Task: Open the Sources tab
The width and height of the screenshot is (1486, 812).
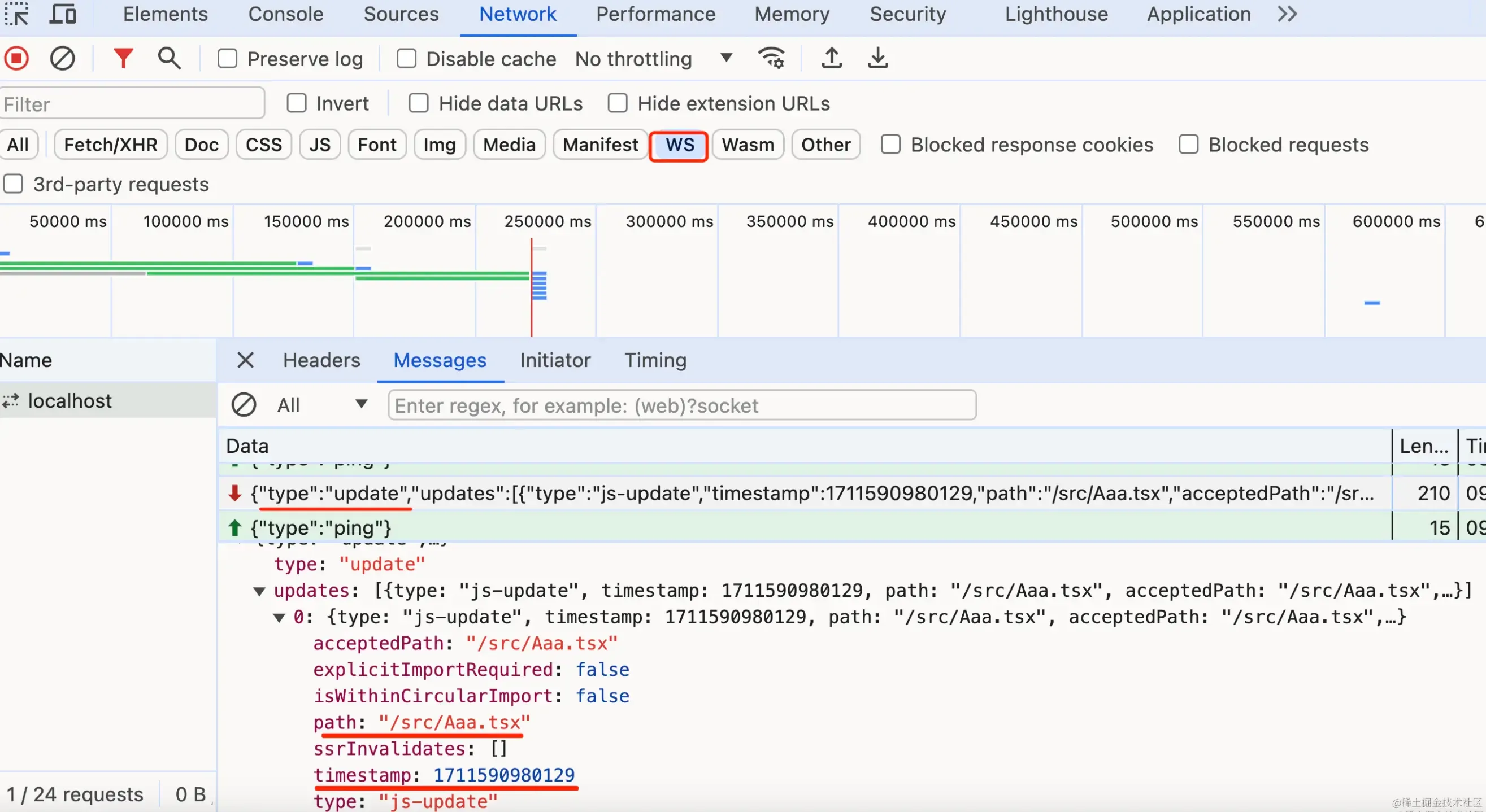Action: click(x=401, y=14)
